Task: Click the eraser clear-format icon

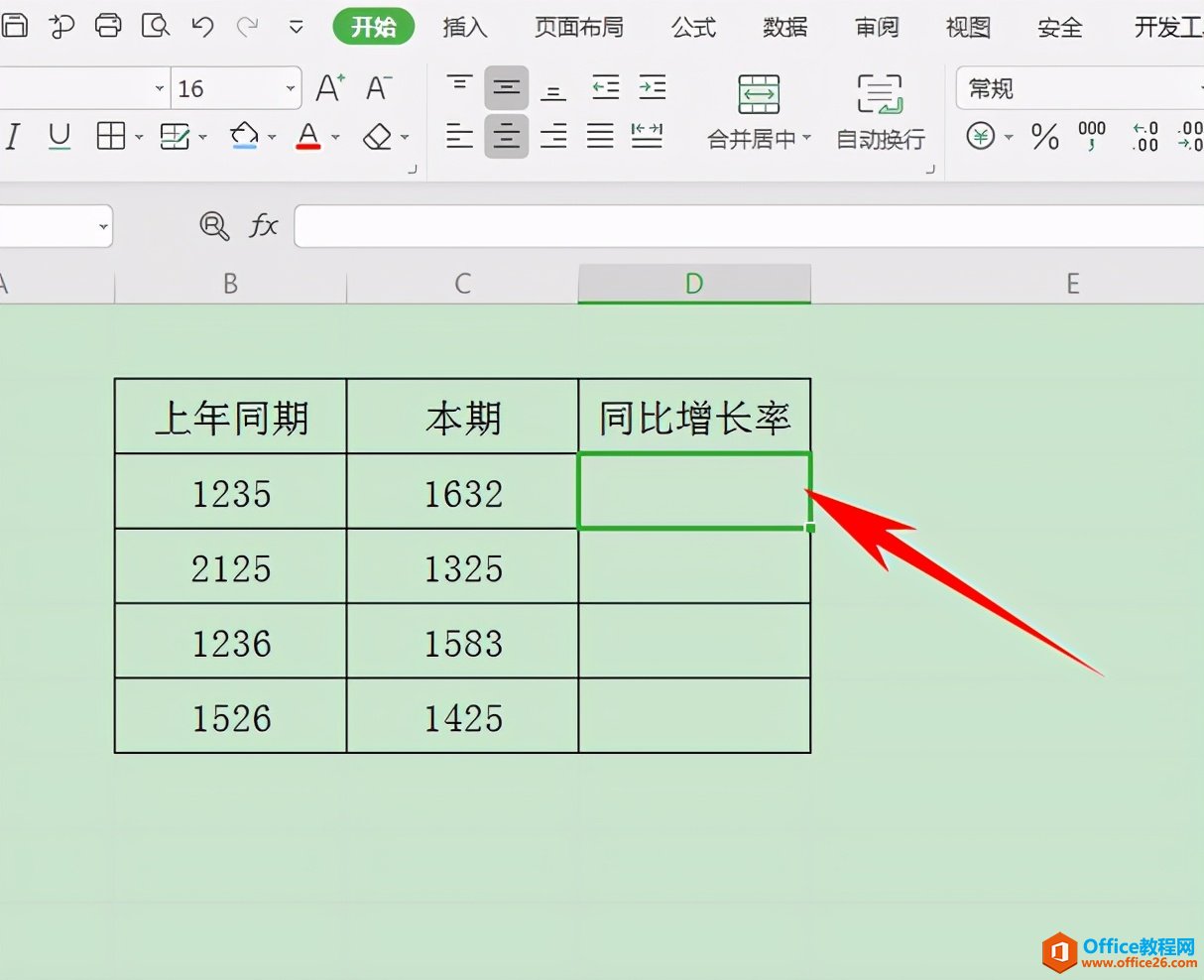Action: click(x=378, y=136)
